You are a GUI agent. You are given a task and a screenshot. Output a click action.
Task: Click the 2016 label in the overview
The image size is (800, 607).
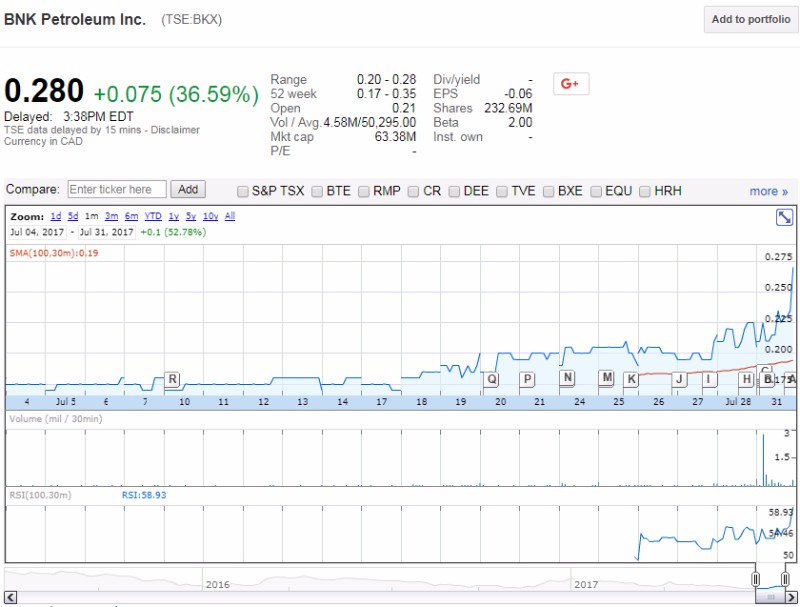[217, 585]
